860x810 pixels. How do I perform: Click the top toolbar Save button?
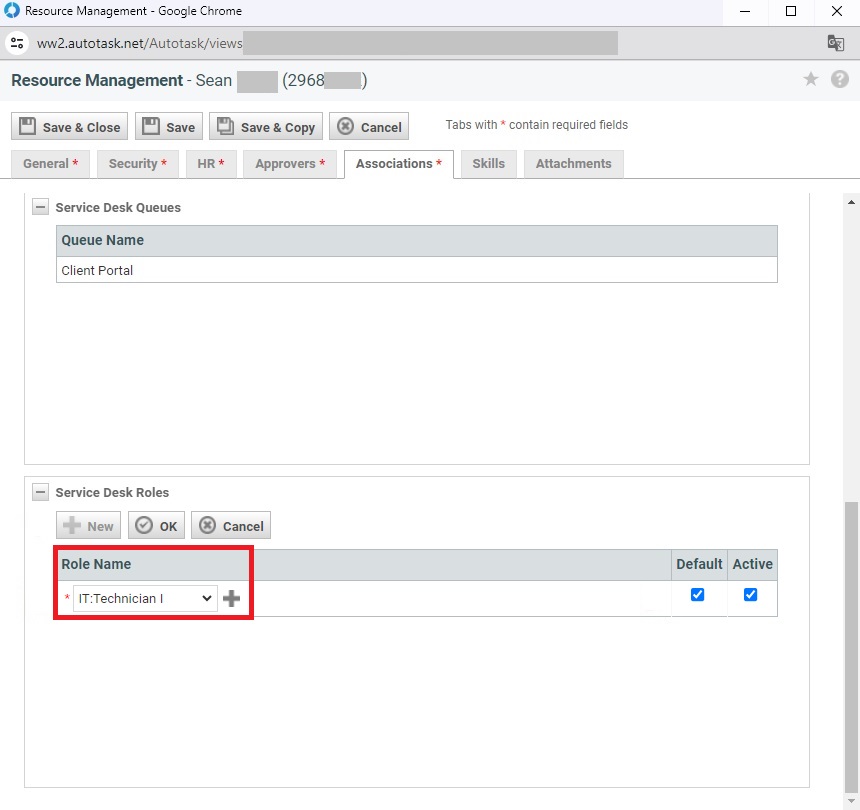tap(169, 127)
